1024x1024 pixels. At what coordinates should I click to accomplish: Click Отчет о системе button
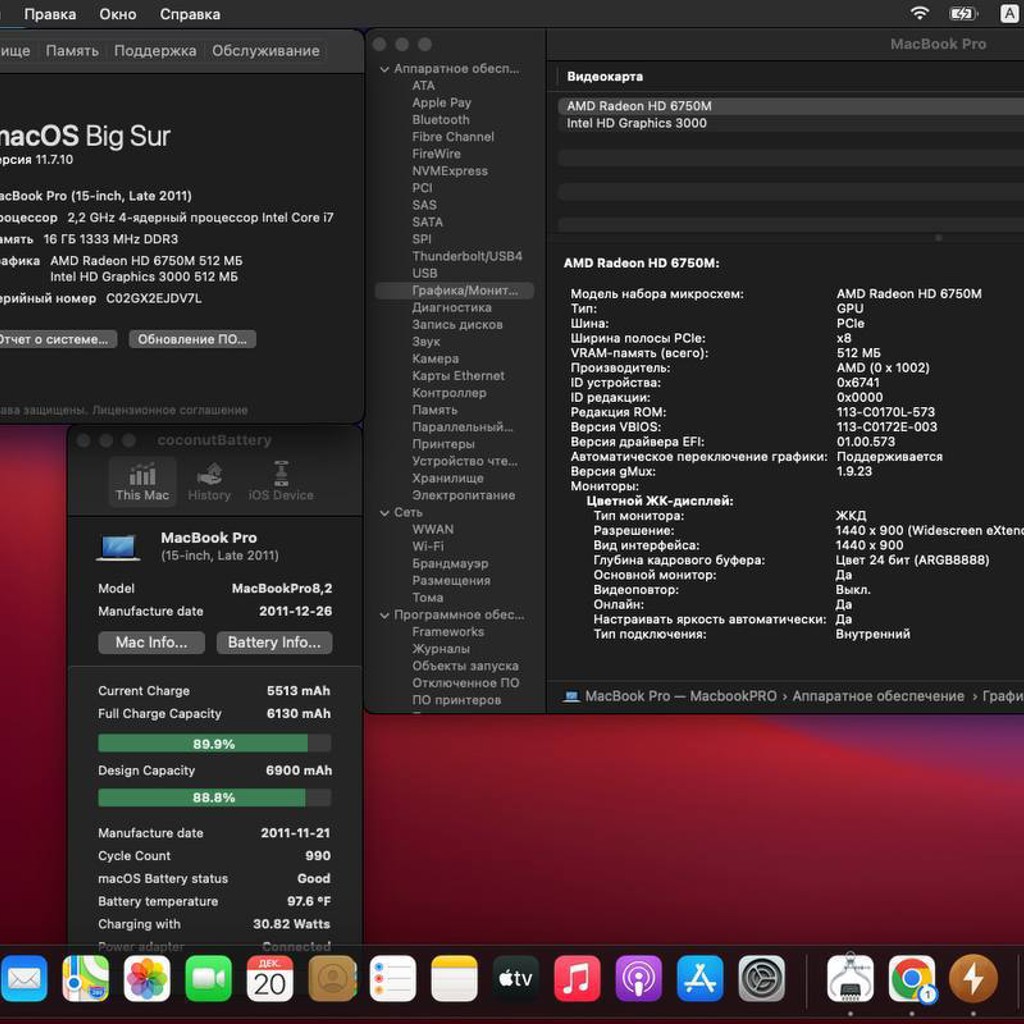[x=56, y=339]
